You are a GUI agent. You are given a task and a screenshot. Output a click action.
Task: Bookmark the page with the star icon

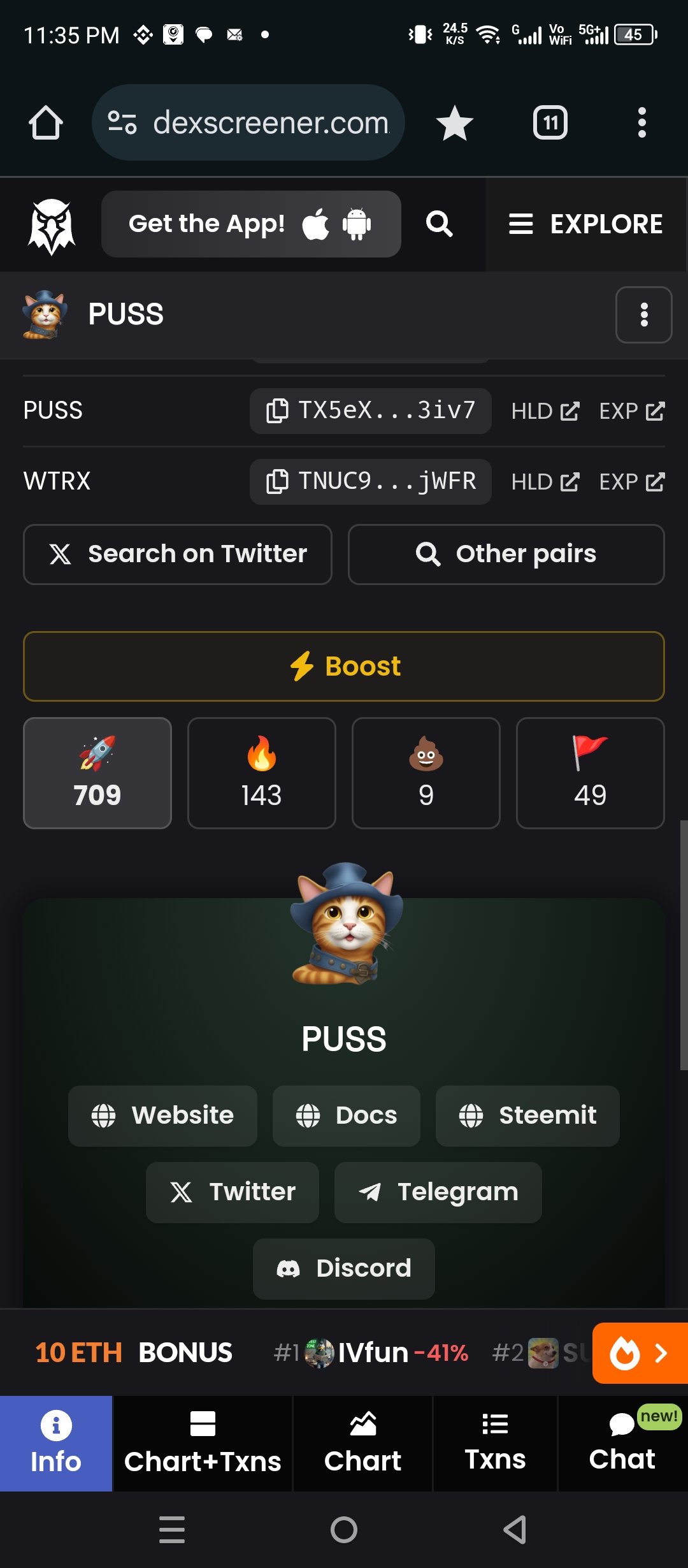coord(454,123)
